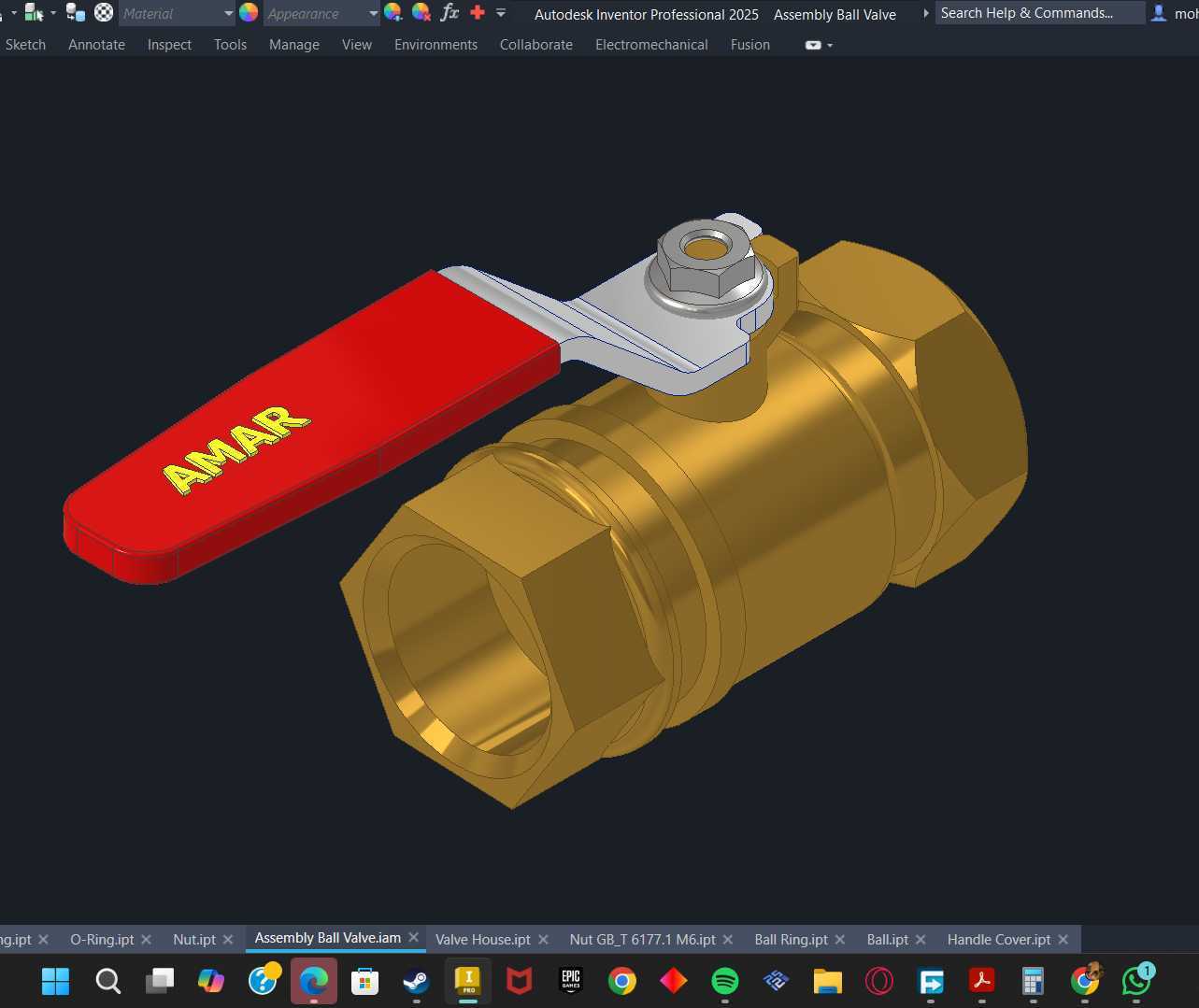Open the Manage ribbon tab
Viewport: 1199px width, 1008px height.
click(x=294, y=45)
